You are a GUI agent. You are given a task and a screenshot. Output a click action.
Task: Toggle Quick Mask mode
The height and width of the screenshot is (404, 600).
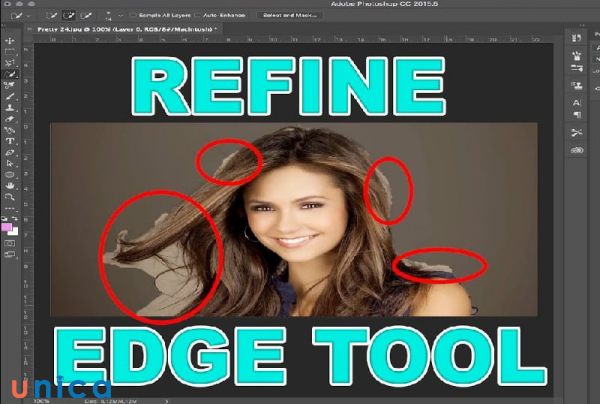(10, 243)
